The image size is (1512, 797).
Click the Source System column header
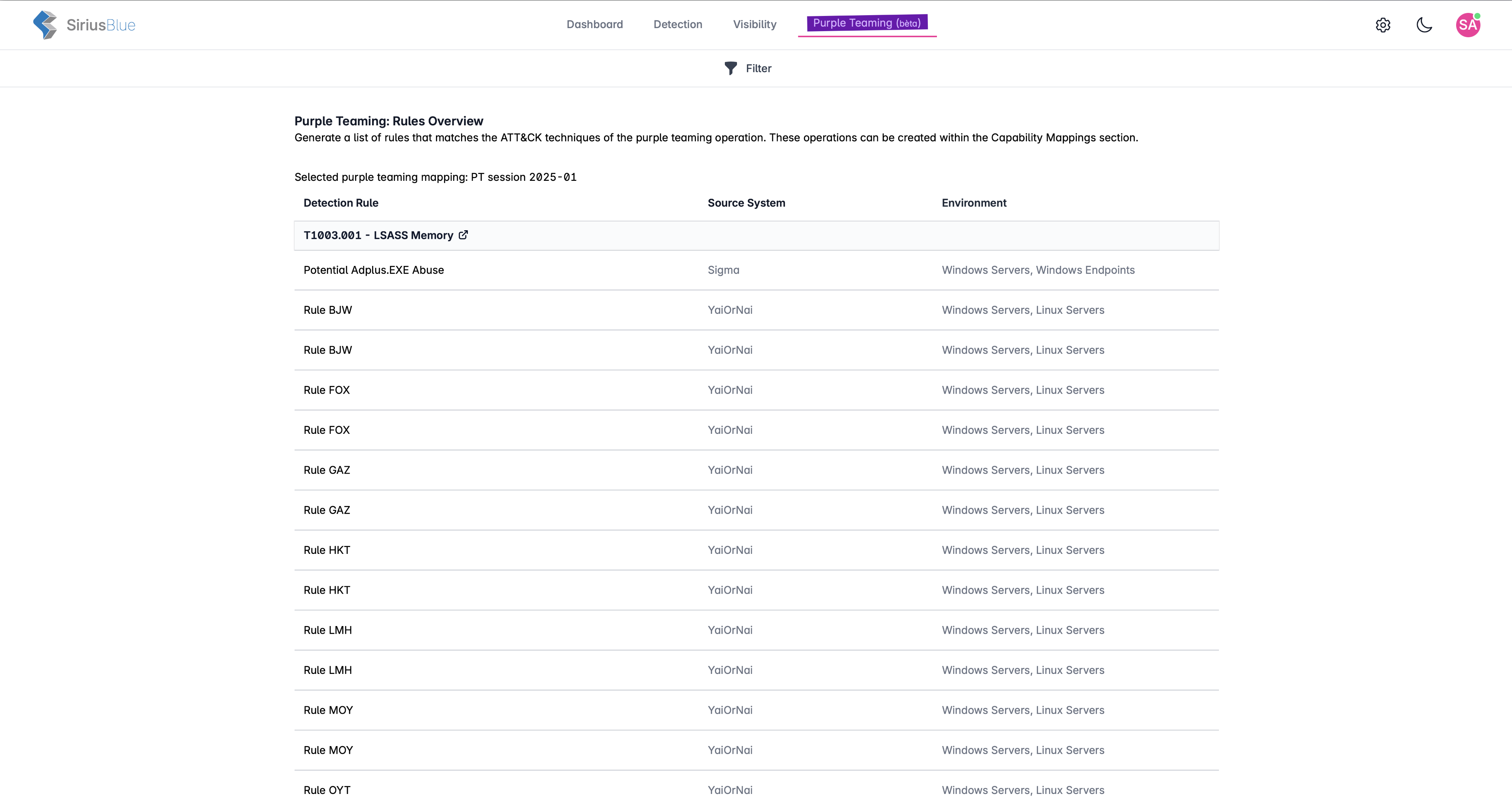[x=746, y=203]
